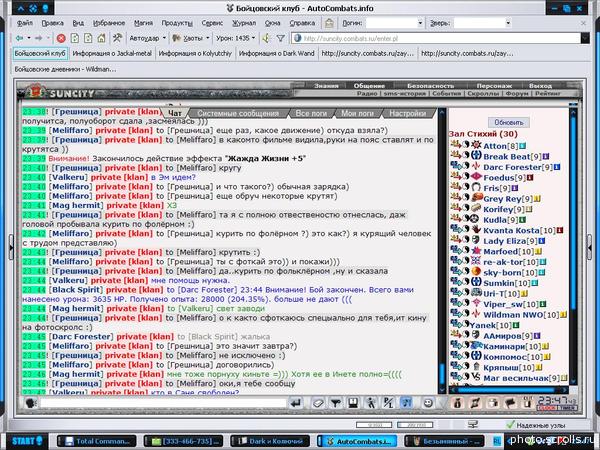Viewport: 600px width, 450px height.
Task: Open the Логин combo box dropdown
Action: pos(420,23)
